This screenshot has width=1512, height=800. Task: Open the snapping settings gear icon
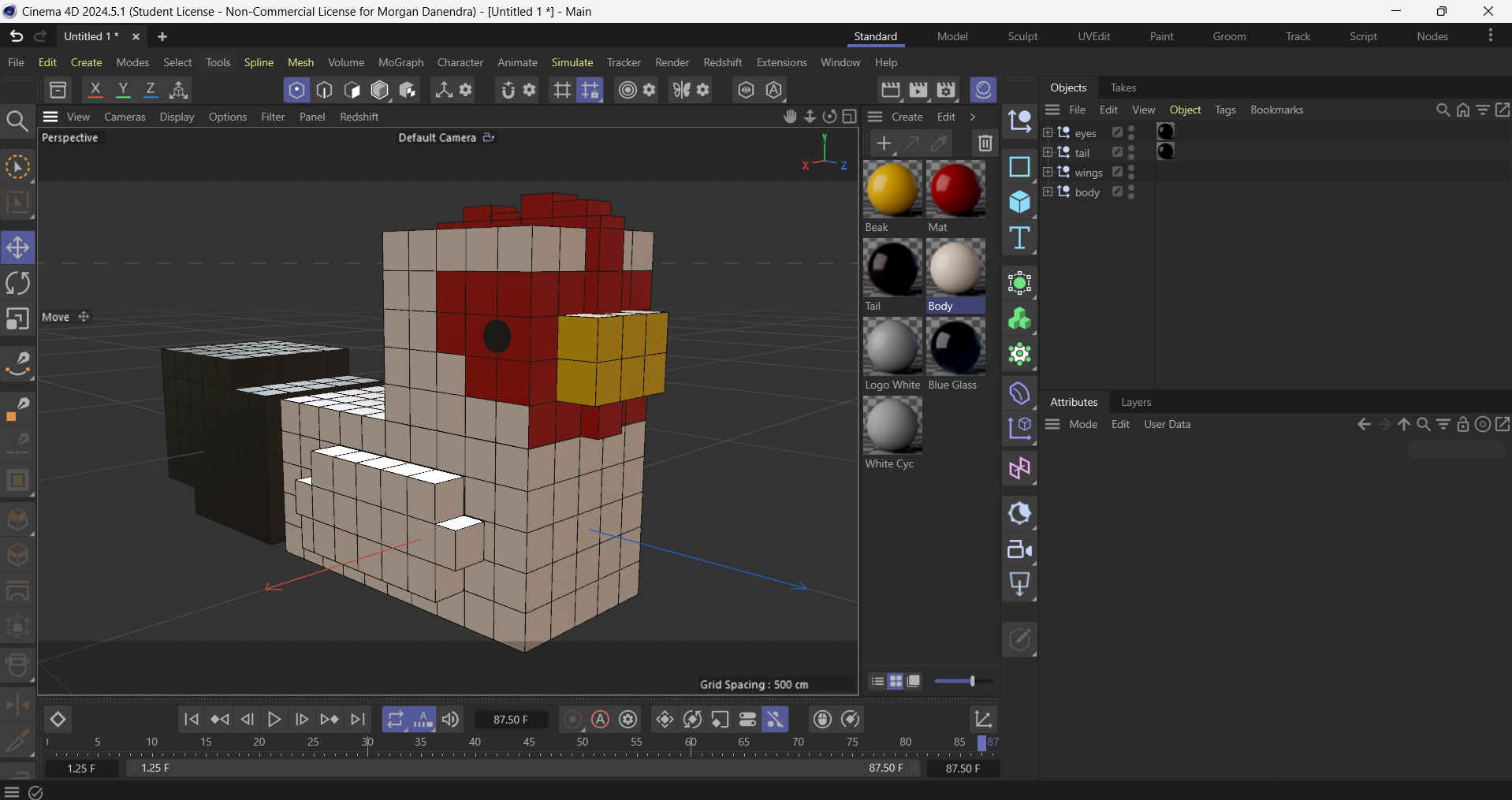(x=528, y=90)
